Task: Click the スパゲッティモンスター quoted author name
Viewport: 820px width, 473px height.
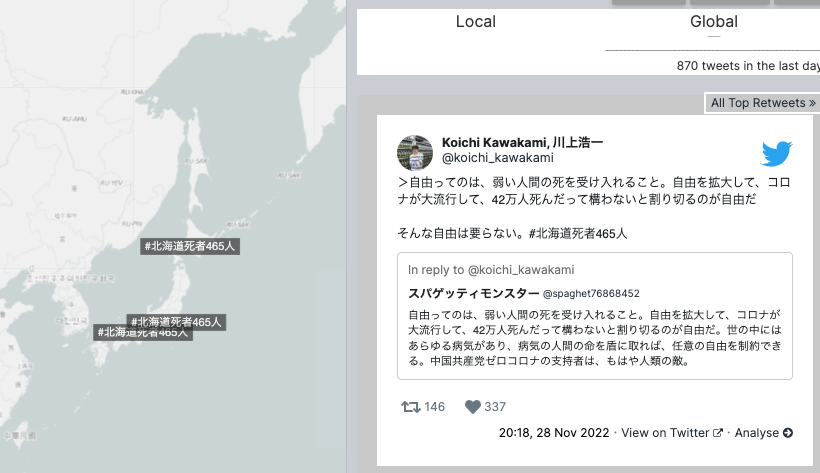Action: [x=473, y=294]
